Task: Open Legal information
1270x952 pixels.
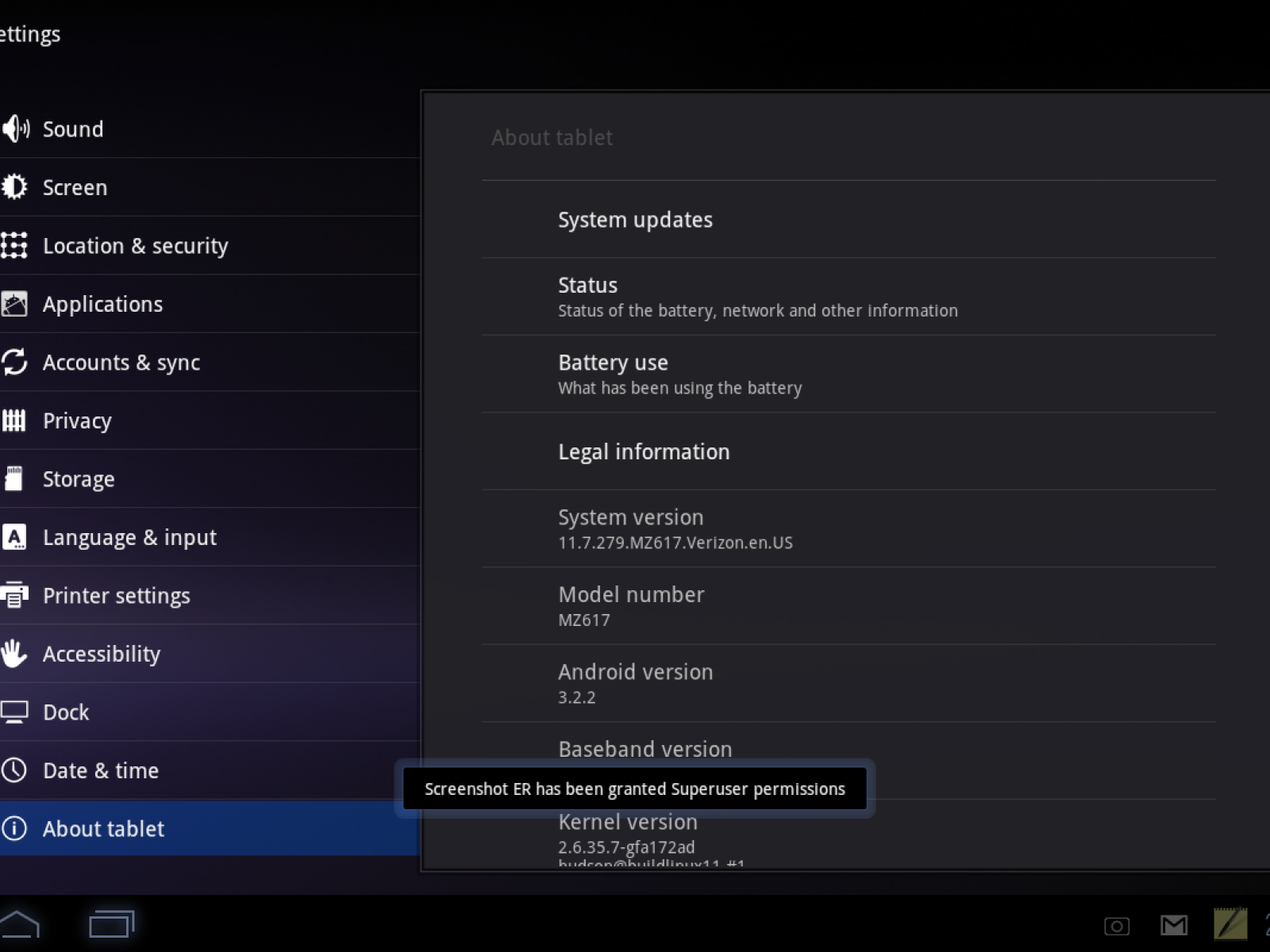Action: tap(644, 451)
